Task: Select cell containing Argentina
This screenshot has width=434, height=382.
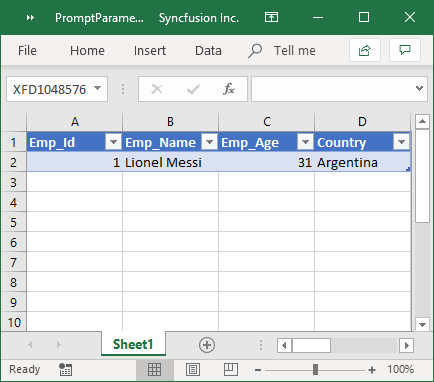Action: tap(362, 162)
